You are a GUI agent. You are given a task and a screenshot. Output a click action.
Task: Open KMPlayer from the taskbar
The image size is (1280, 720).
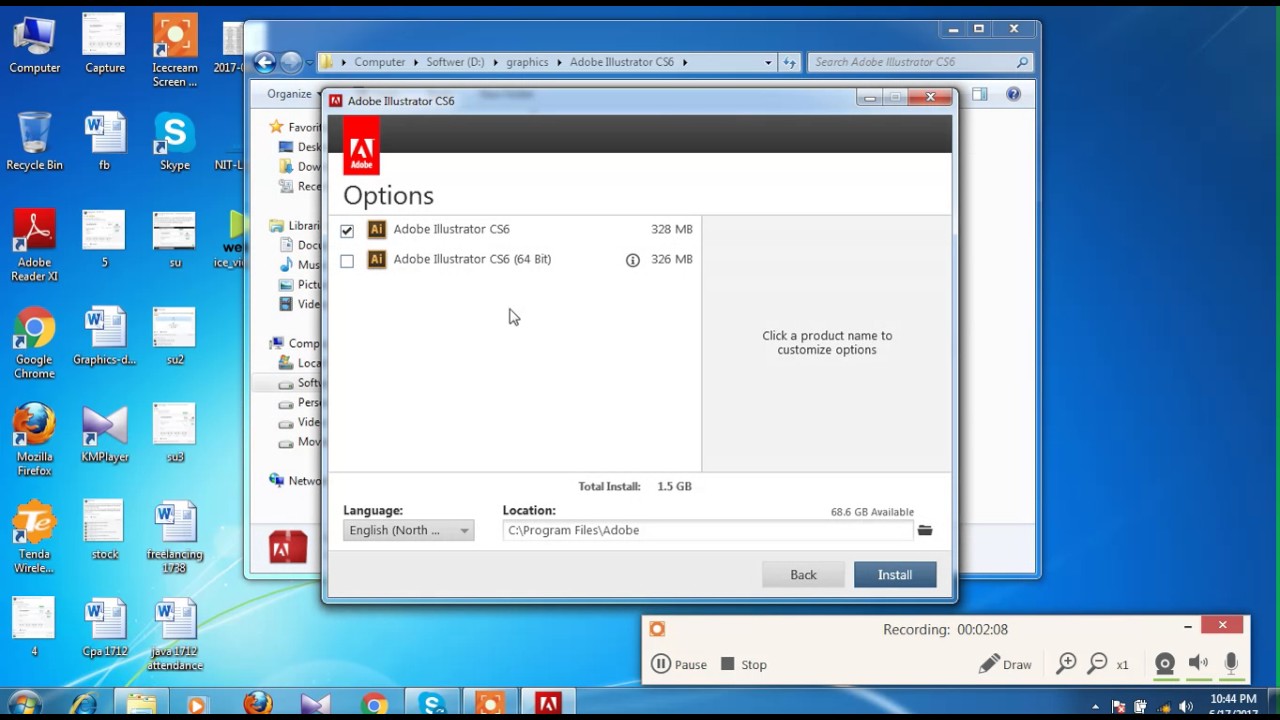(x=315, y=706)
